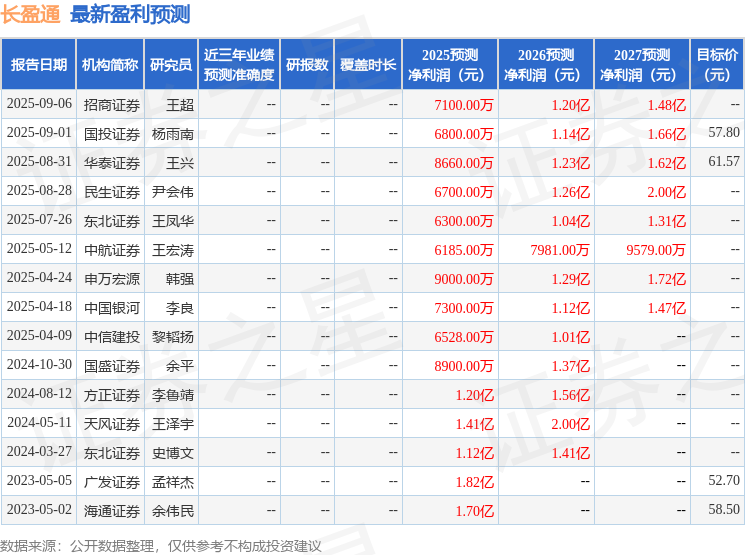Viewport: 745px width, 555px height.
Task: Select researcher 王泽宇
Action: coord(172,424)
